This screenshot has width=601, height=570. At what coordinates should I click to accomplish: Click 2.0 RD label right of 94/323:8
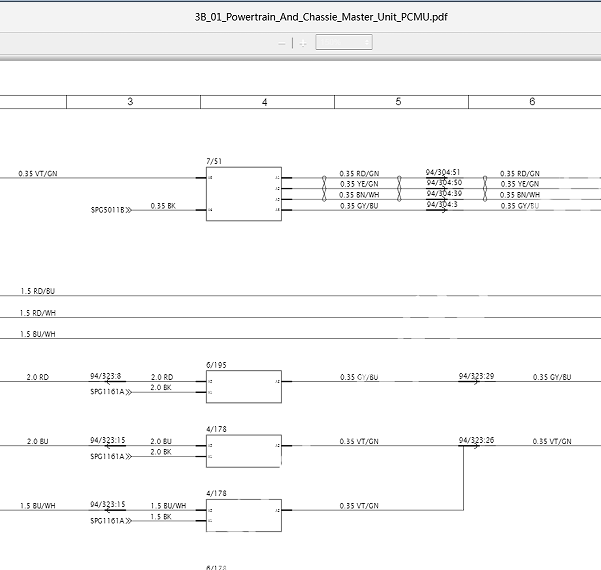point(162,377)
